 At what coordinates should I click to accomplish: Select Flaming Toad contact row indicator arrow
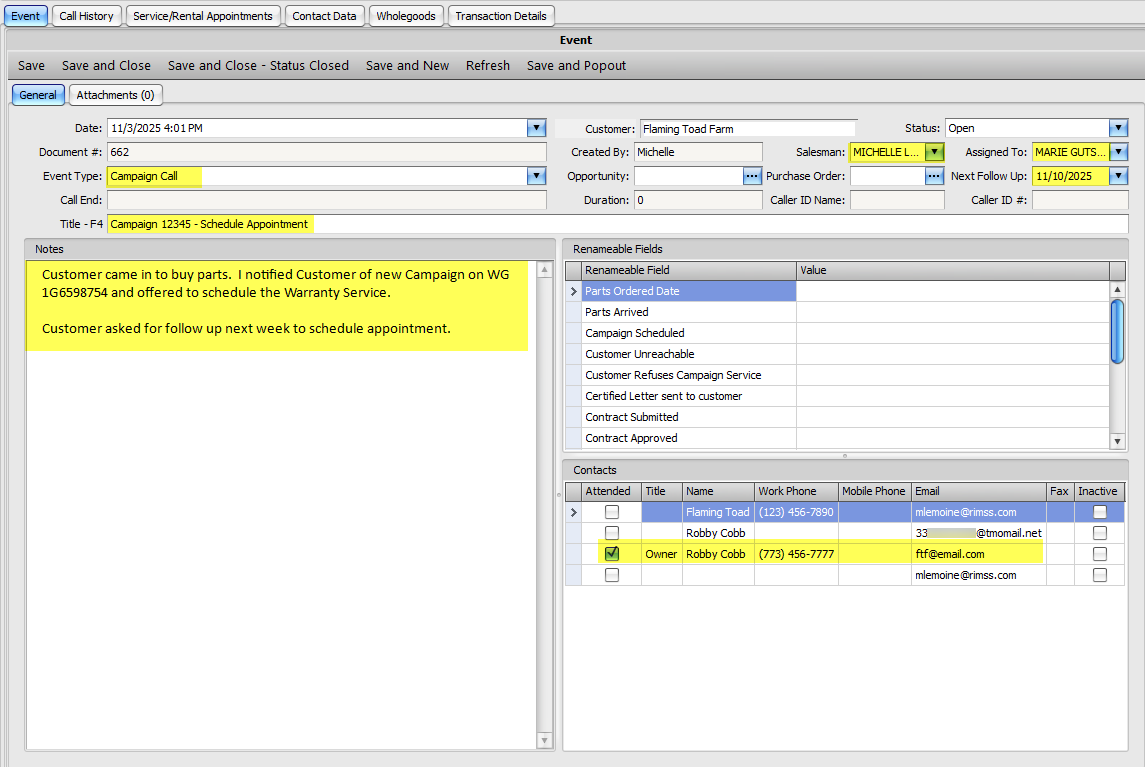[x=574, y=512]
